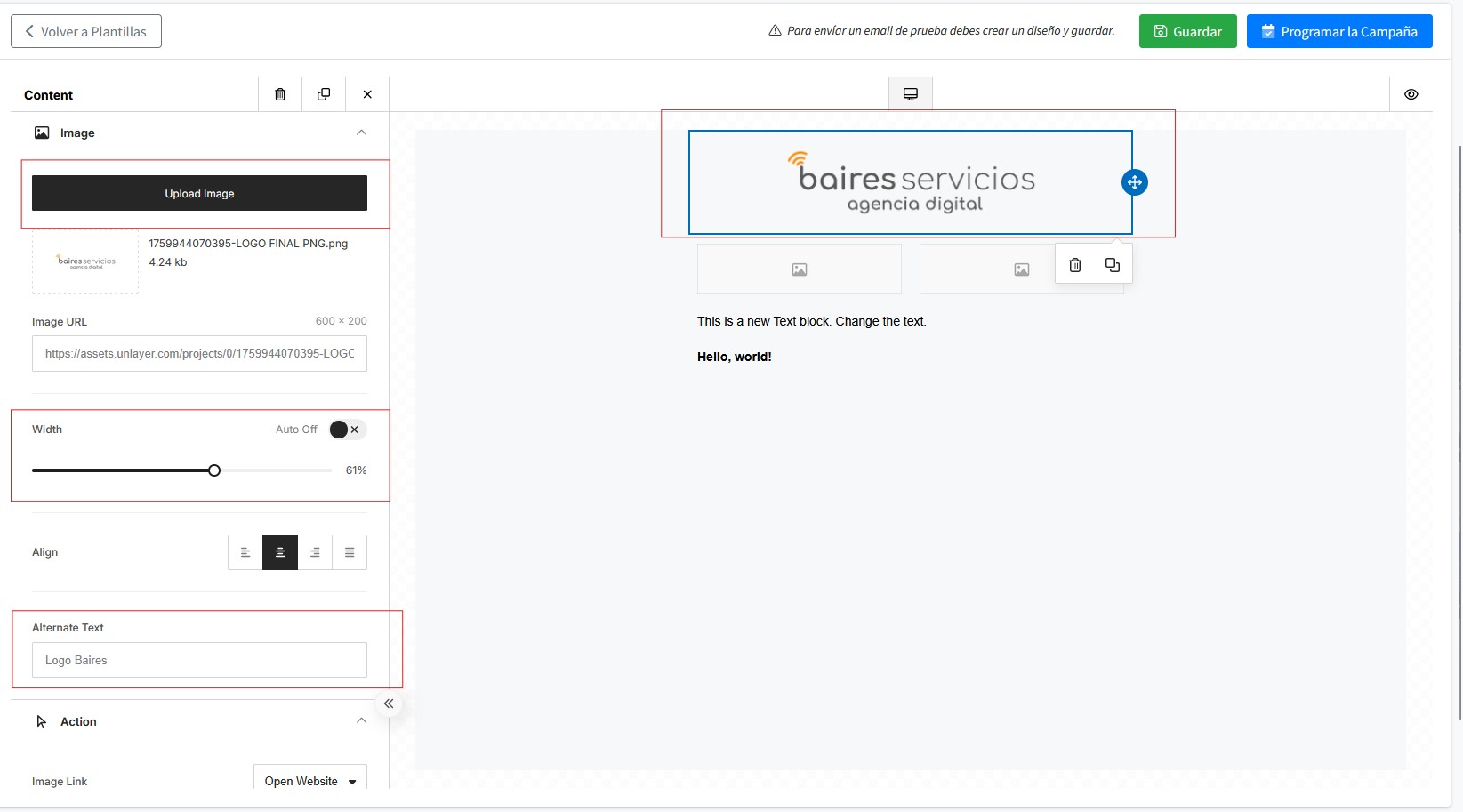This screenshot has height=812, width=1463.
Task: Click the blue drag handle on logo
Action: (1134, 182)
